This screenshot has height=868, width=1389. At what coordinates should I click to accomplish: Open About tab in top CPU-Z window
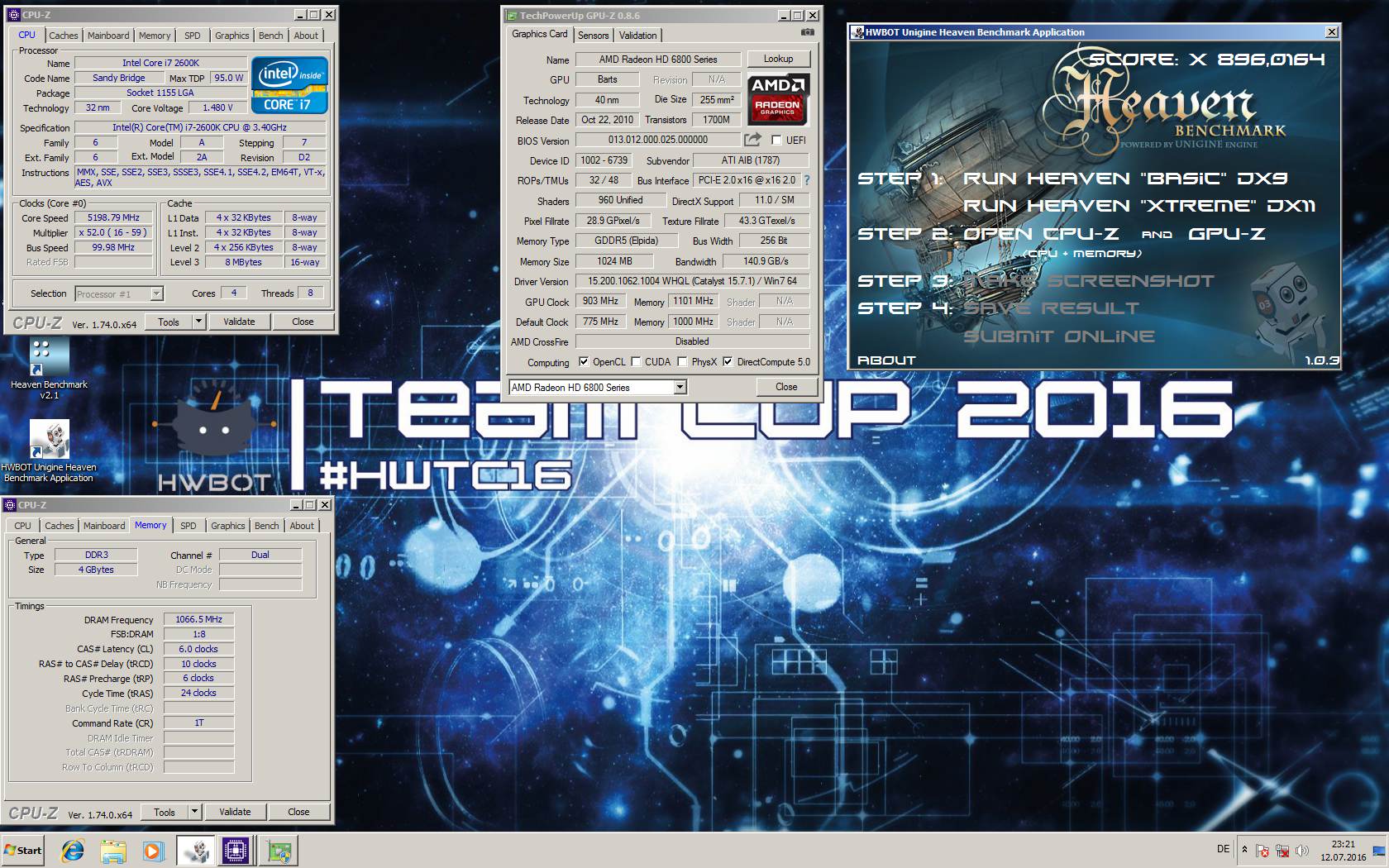[x=305, y=36]
